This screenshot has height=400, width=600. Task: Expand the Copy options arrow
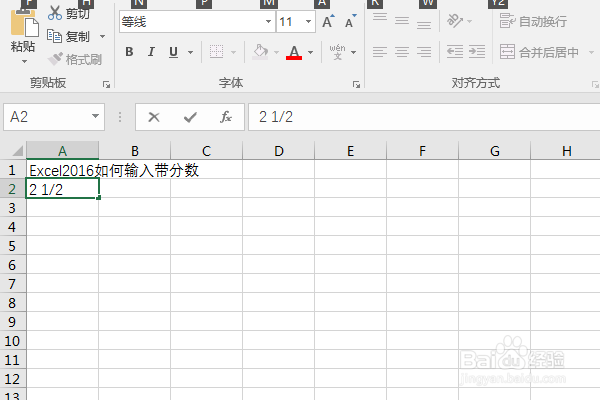click(x=103, y=37)
